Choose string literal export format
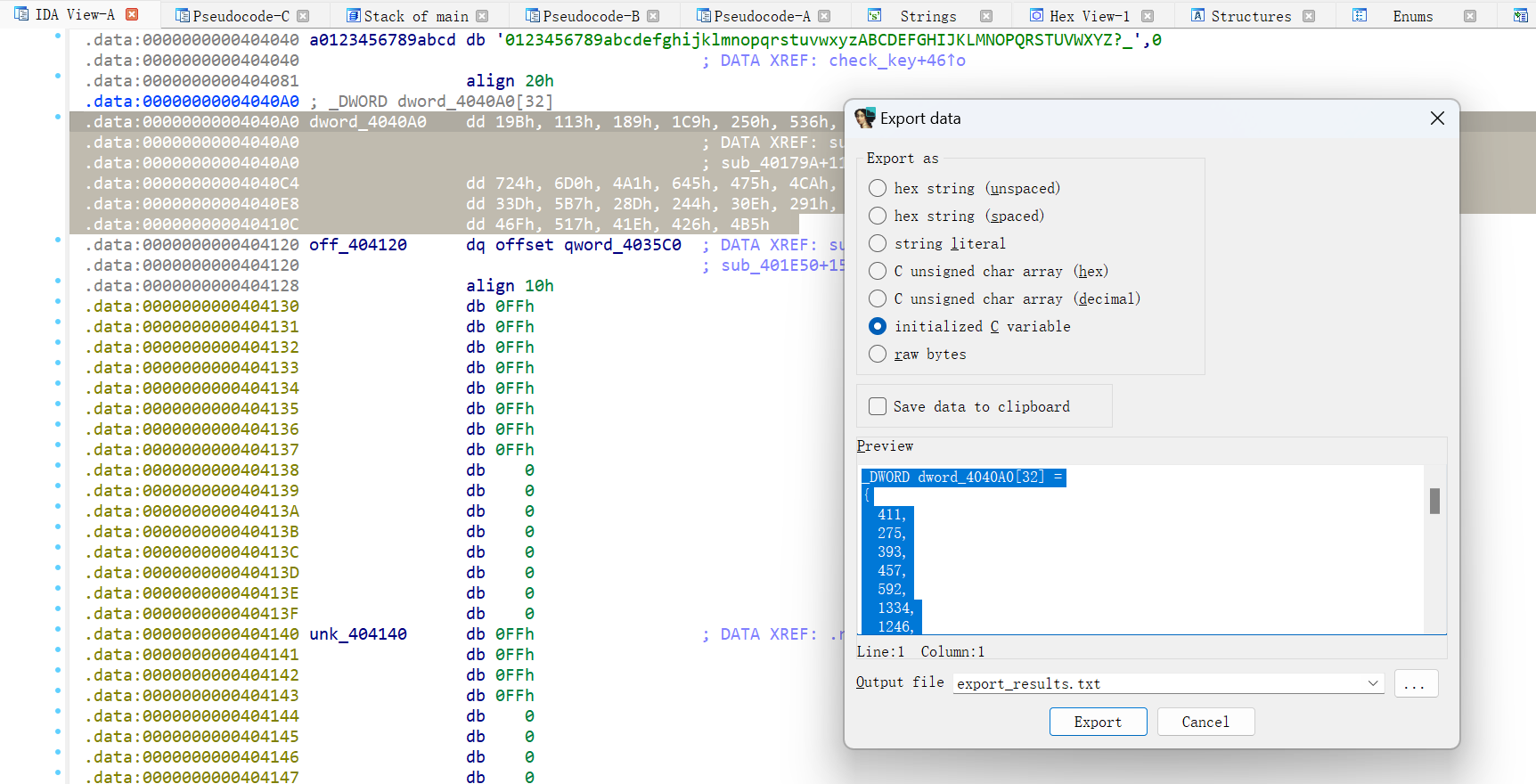Viewport: 1536px width, 784px height. pyautogui.click(x=878, y=243)
